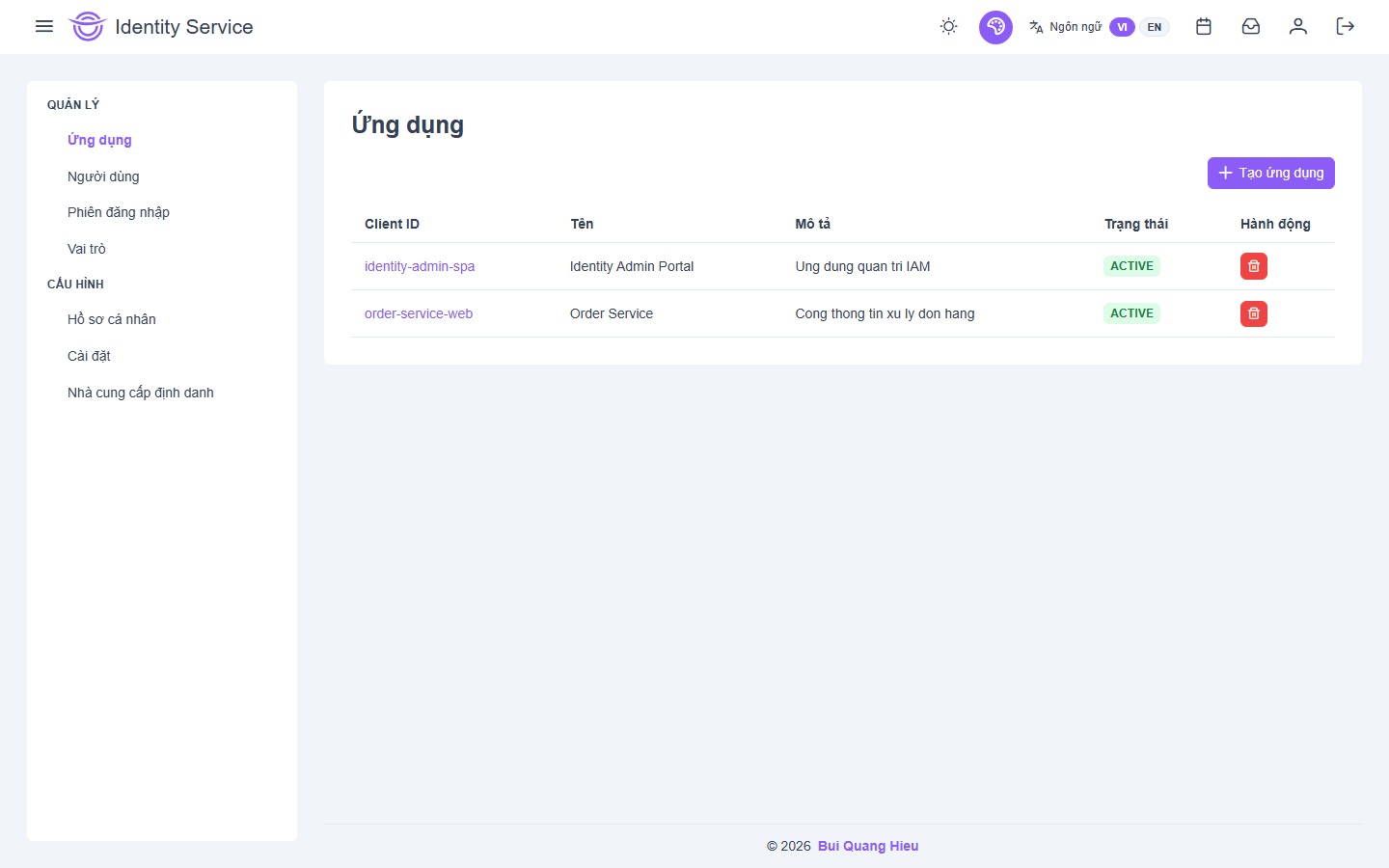The image size is (1389, 868).
Task: Go to Người dùng in sidebar
Action: coord(103,176)
